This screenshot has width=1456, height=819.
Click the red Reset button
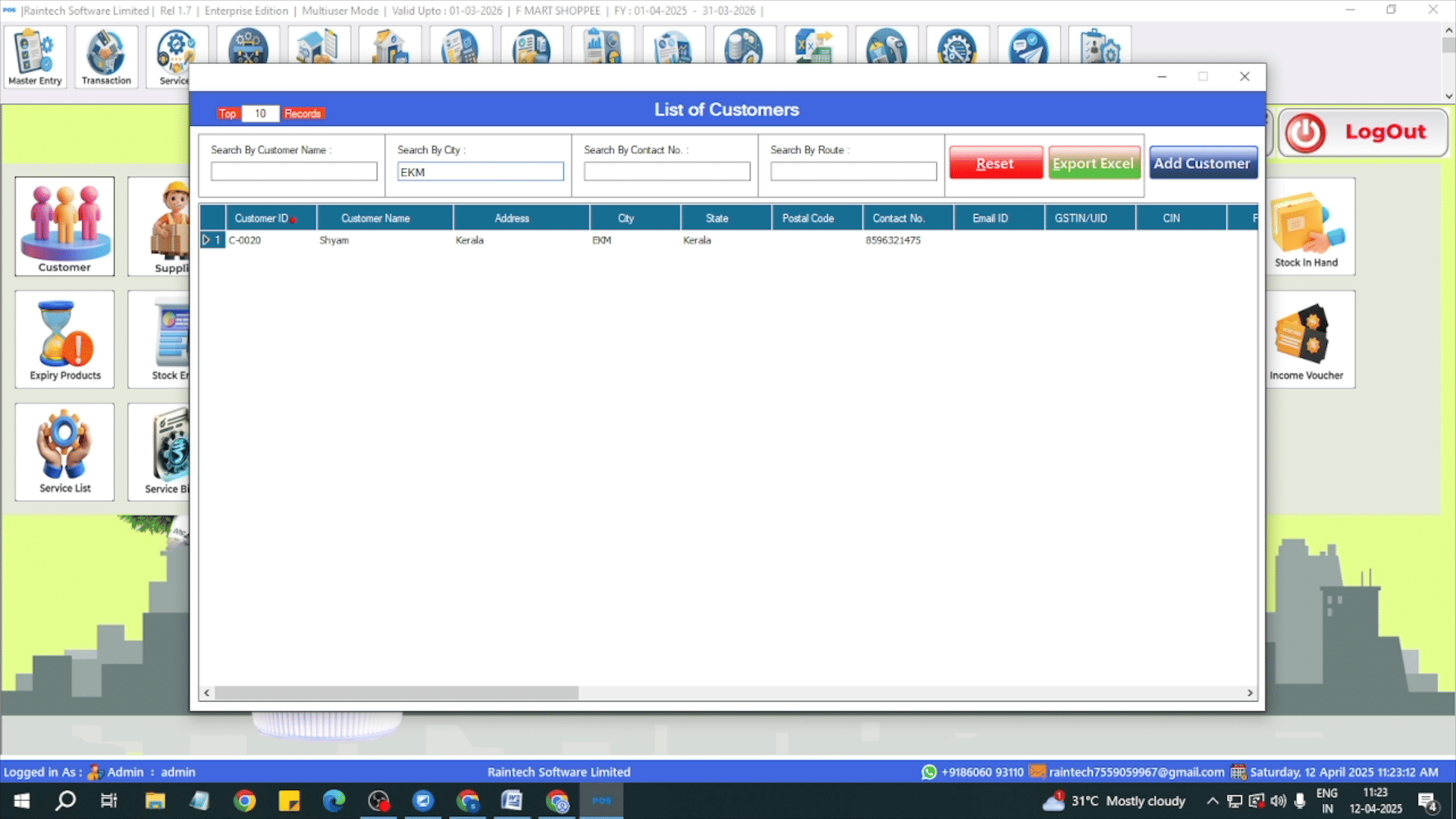point(995,163)
